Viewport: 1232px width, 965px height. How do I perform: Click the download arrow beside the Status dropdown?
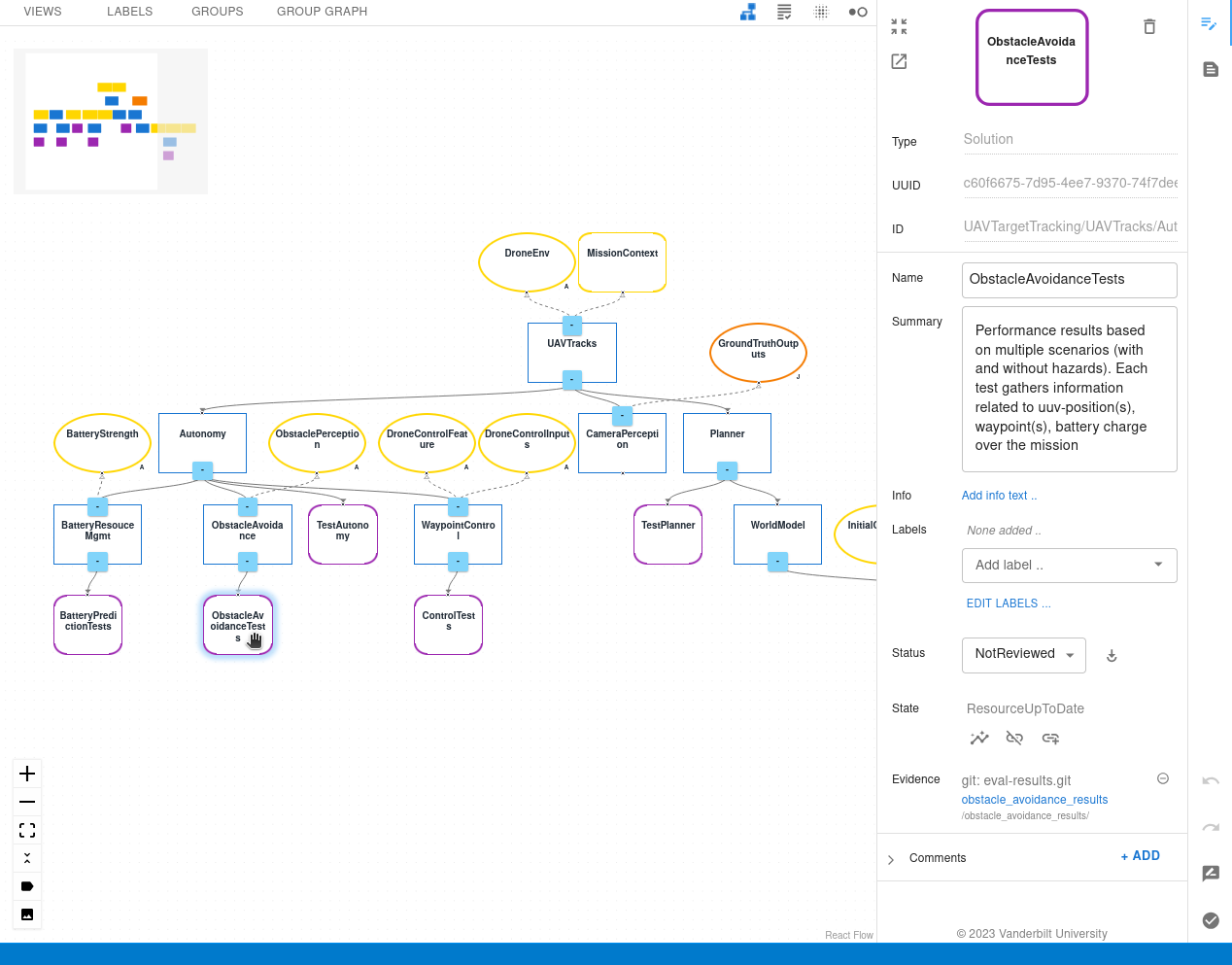click(x=1112, y=656)
